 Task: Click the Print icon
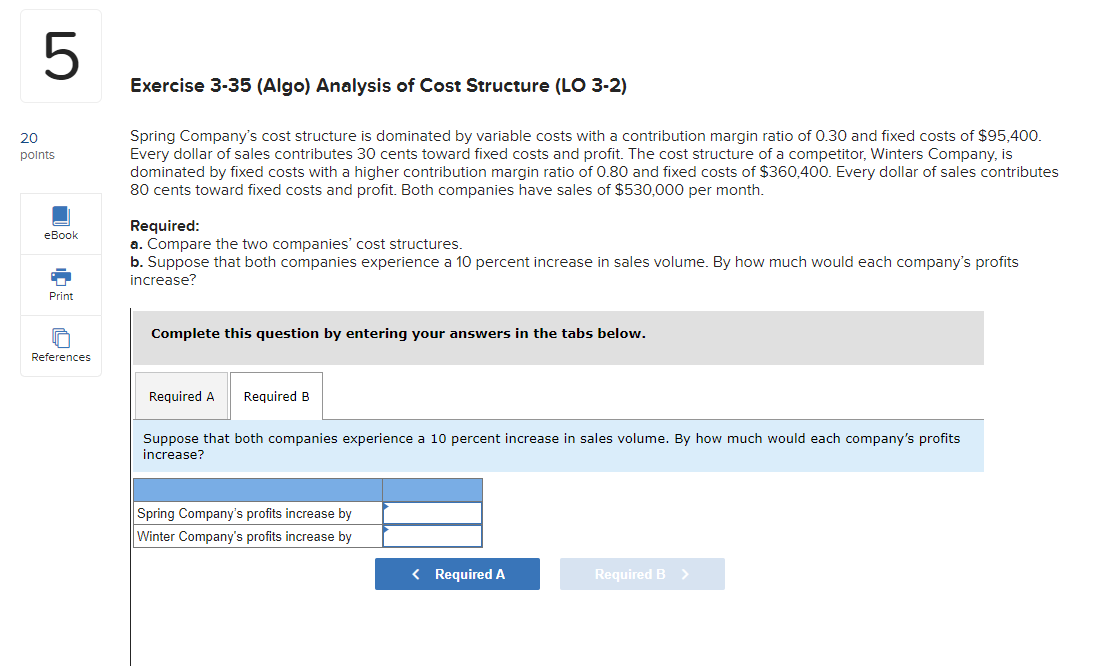[x=60, y=285]
